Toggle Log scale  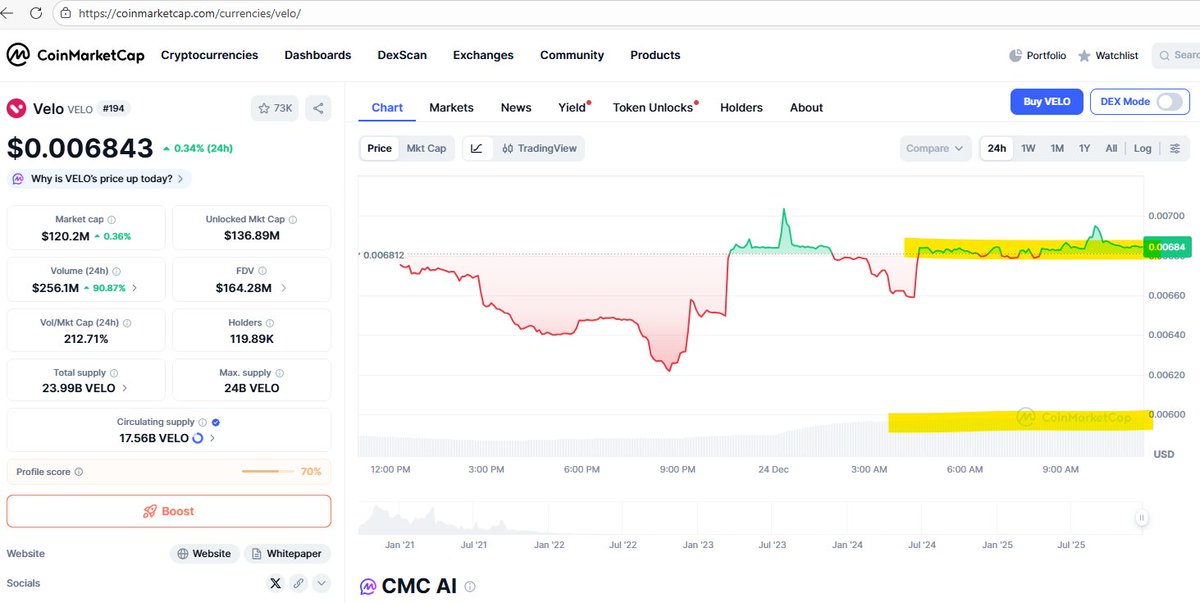[1142, 148]
